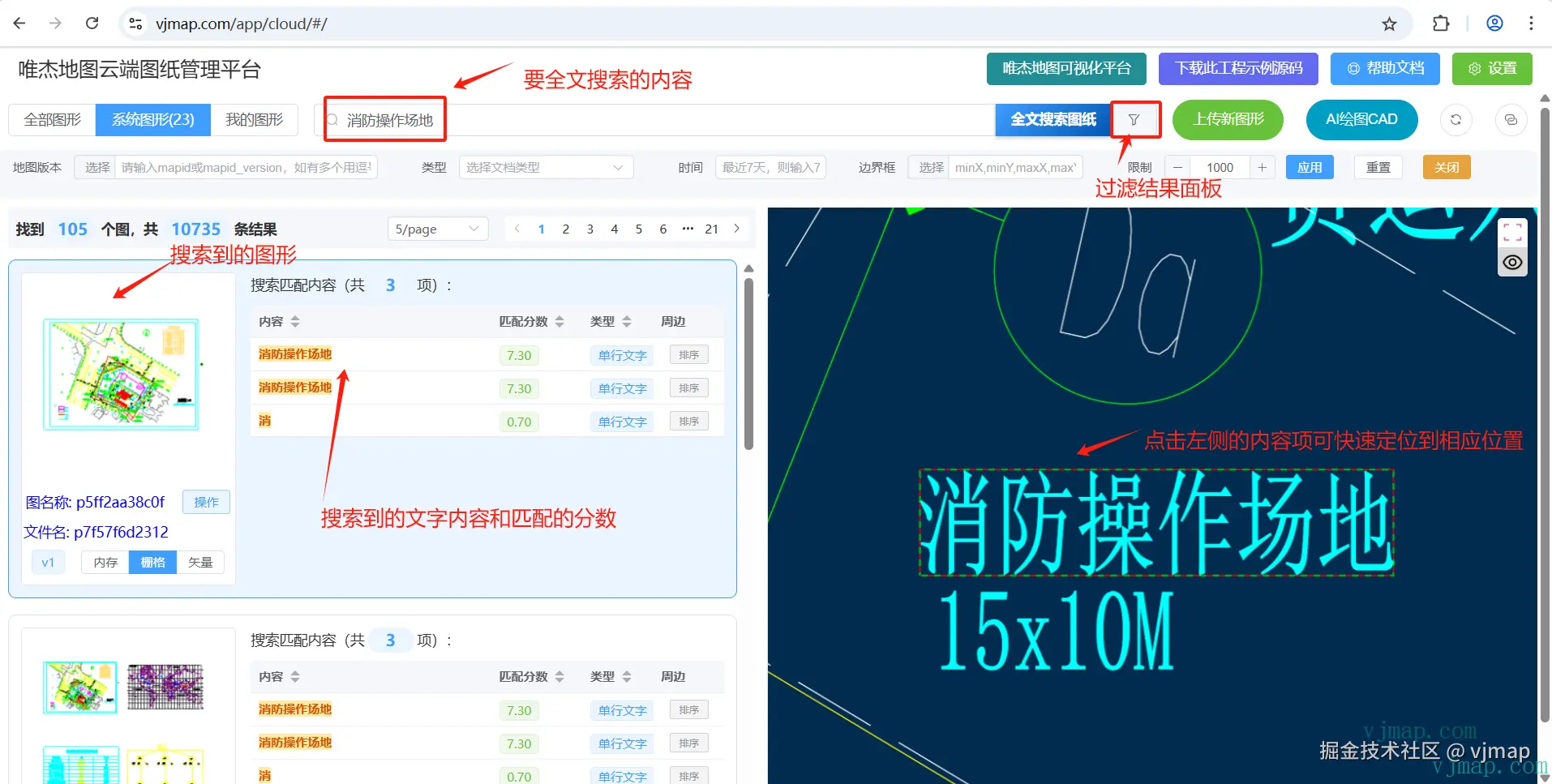
Task: Open the AI绘图CAD button
Action: (x=1362, y=120)
